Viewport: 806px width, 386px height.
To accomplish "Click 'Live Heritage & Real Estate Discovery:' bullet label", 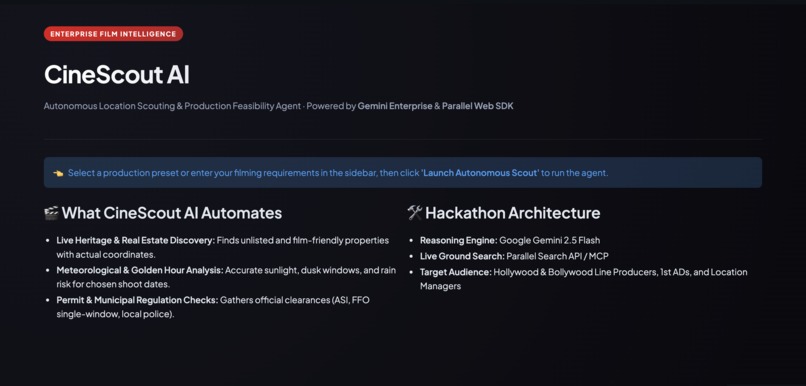I will point(136,240).
